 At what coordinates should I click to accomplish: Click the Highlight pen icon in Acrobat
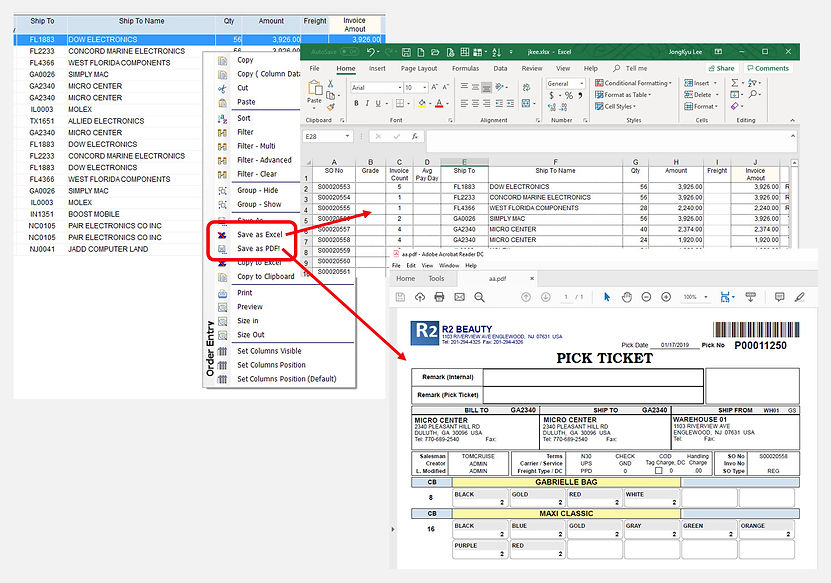tap(800, 297)
